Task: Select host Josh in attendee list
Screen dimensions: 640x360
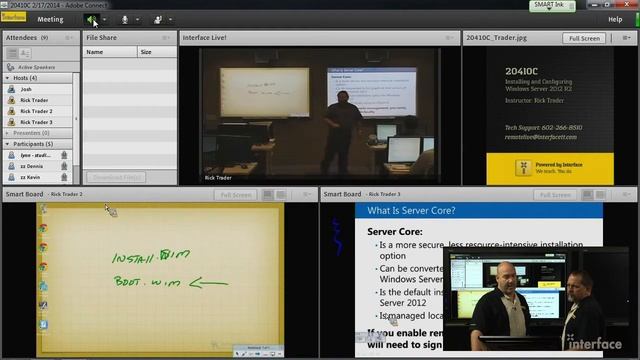Action: tap(38, 89)
